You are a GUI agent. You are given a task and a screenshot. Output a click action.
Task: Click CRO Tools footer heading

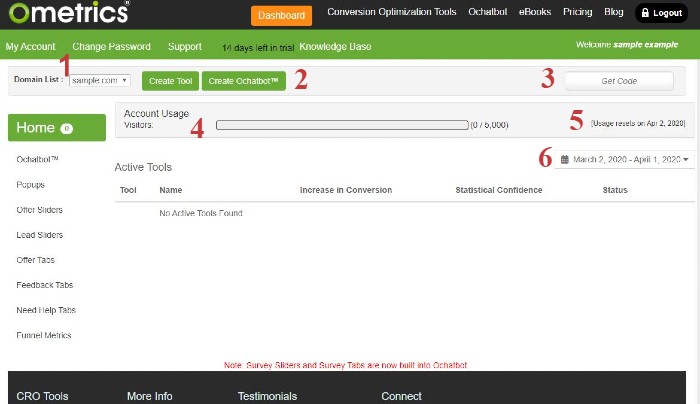pos(42,396)
